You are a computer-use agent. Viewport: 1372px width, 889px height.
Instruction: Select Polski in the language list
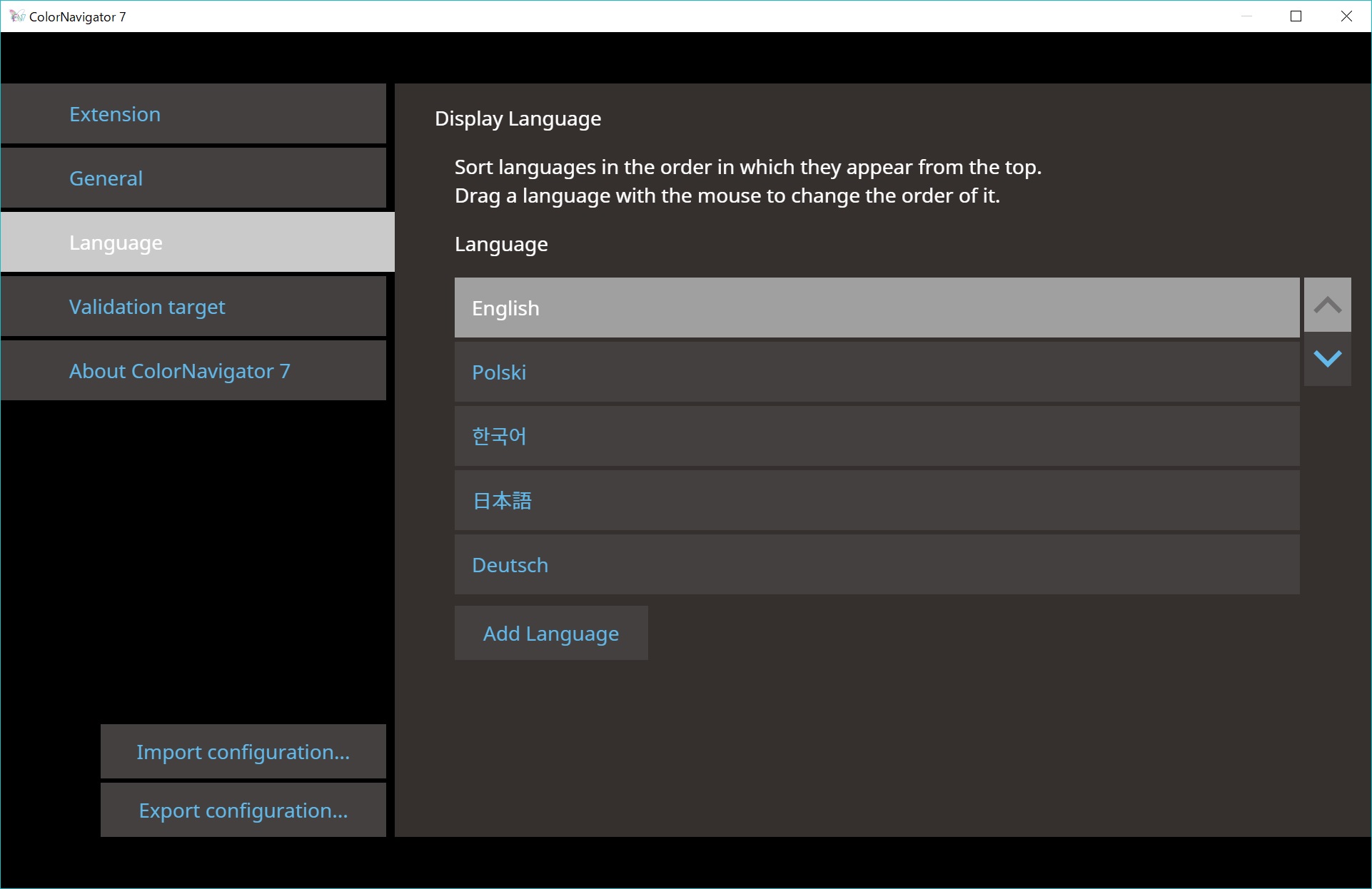pyautogui.click(x=877, y=372)
